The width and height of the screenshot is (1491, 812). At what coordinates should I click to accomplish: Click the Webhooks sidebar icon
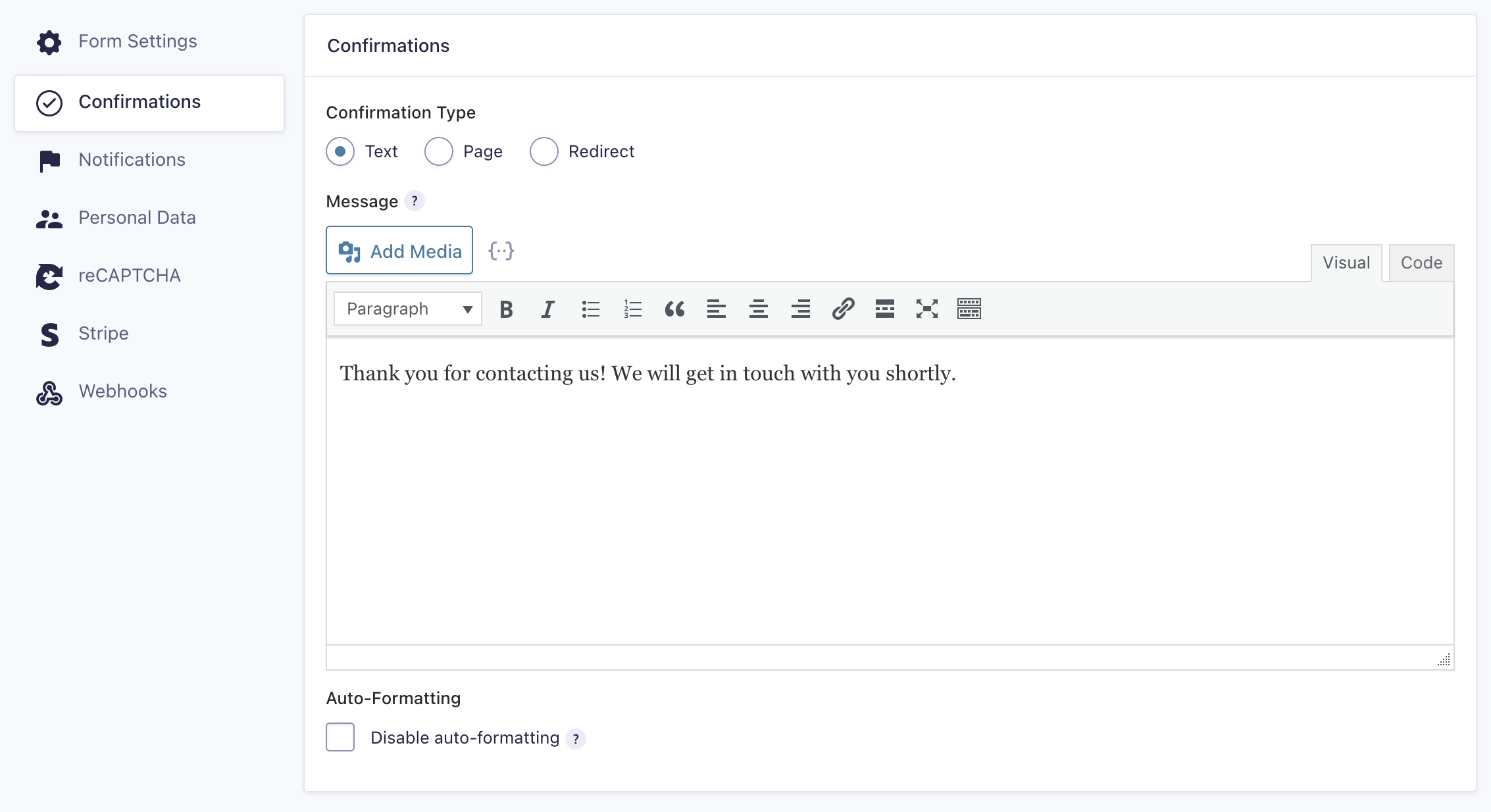pyautogui.click(x=49, y=393)
